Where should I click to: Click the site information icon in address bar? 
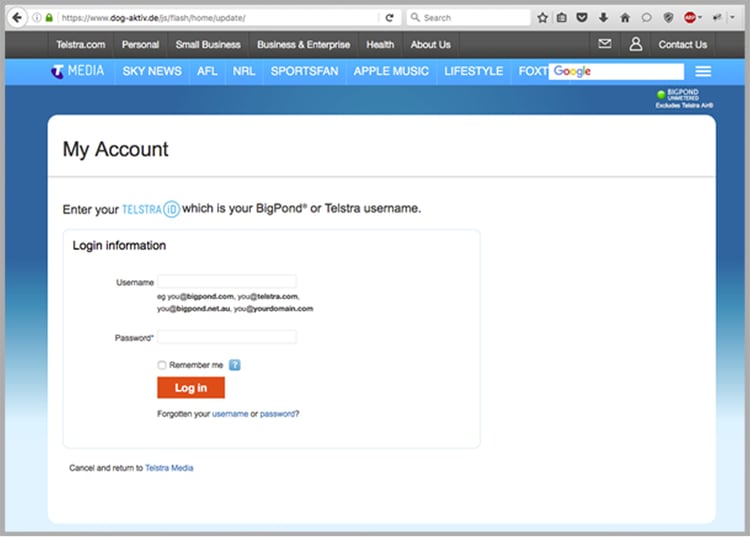coord(37,18)
